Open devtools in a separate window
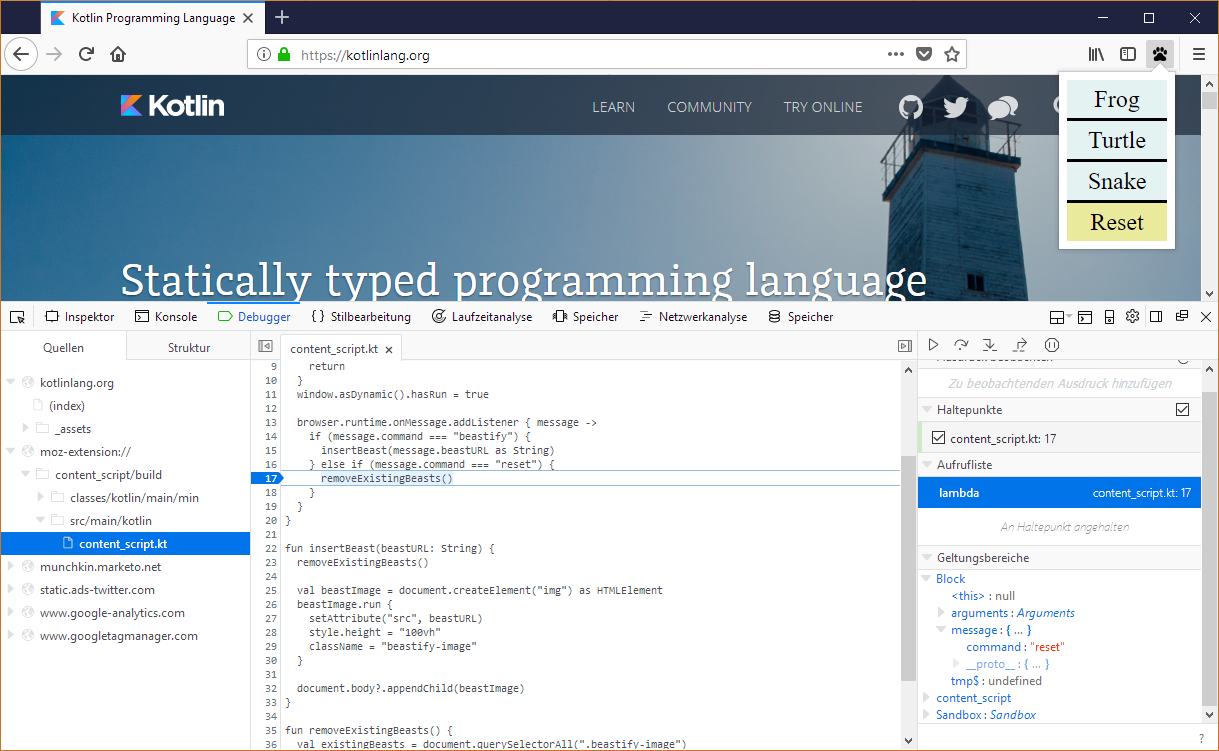Image resolution: width=1219 pixels, height=751 pixels. point(1181,317)
